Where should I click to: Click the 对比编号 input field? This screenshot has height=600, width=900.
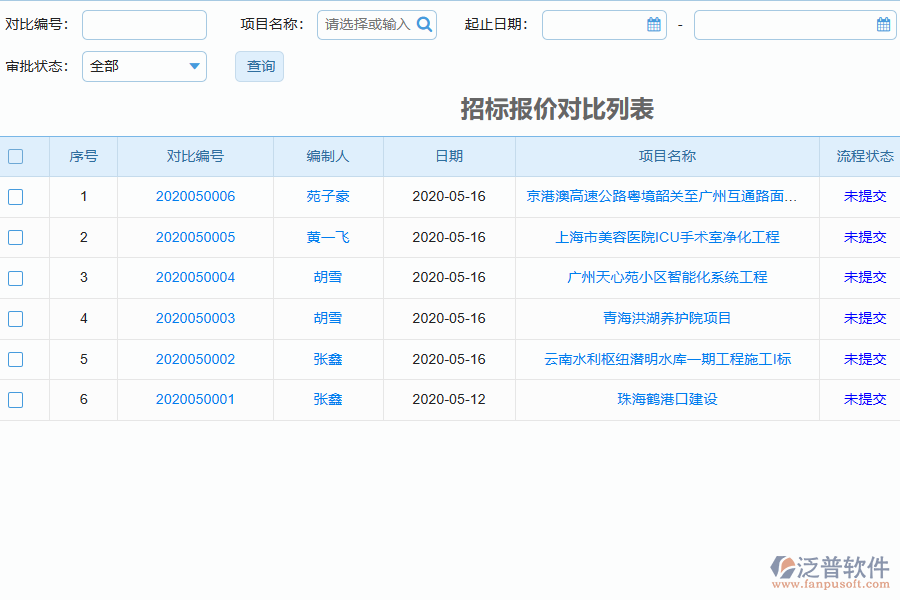click(144, 24)
